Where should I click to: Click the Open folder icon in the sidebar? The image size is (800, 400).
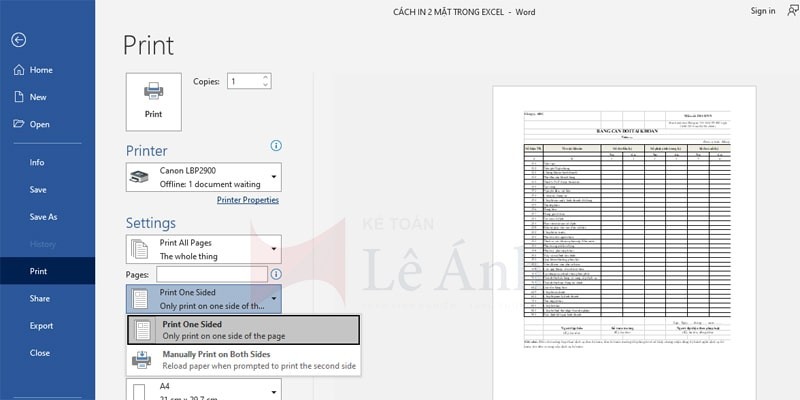click(19, 123)
